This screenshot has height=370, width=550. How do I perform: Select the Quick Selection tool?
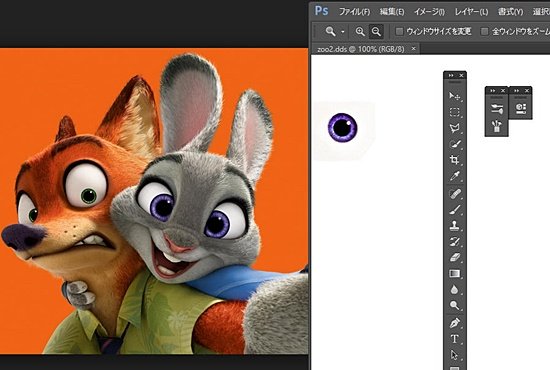click(x=455, y=144)
